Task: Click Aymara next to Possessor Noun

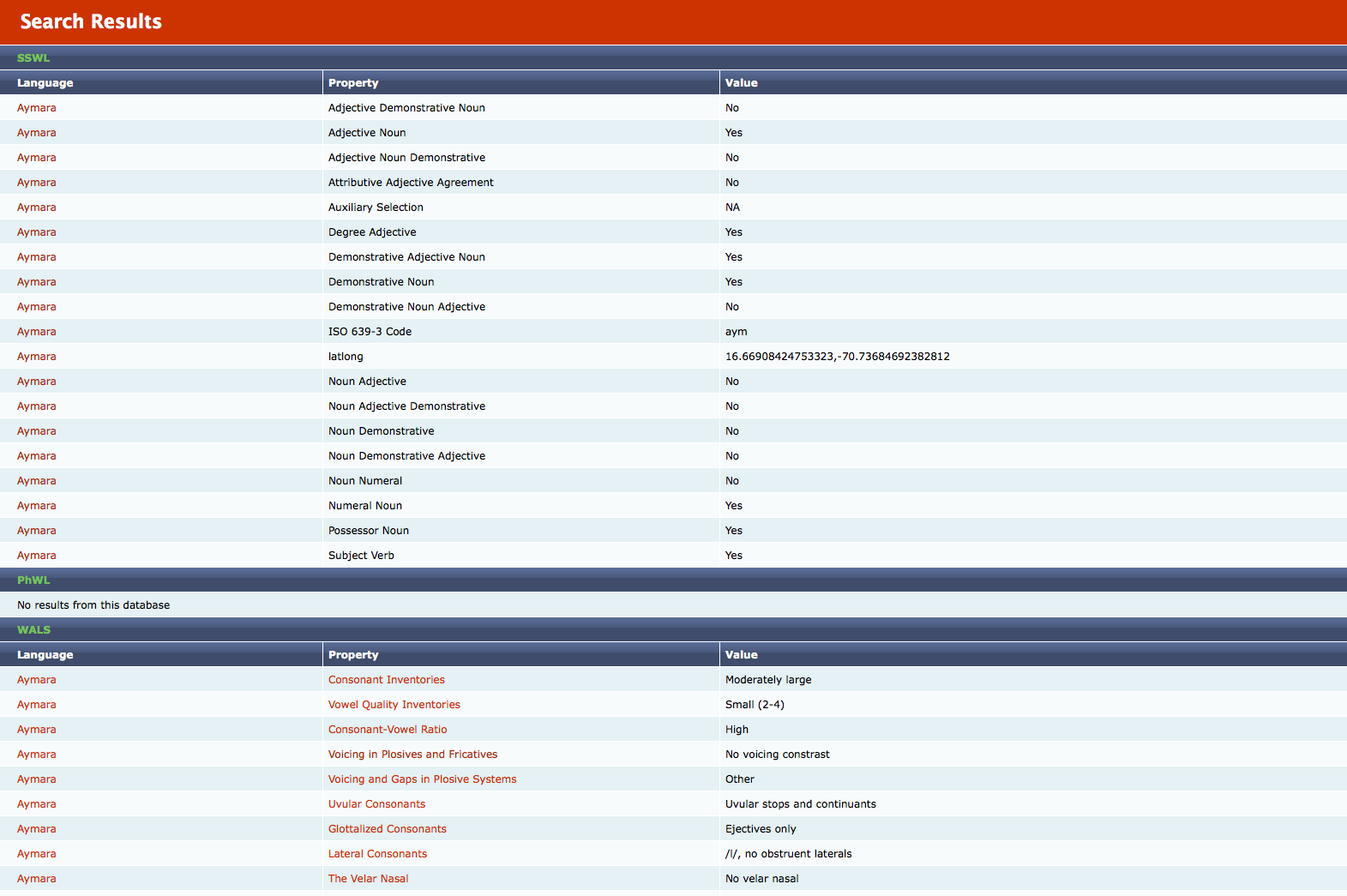Action: point(37,531)
